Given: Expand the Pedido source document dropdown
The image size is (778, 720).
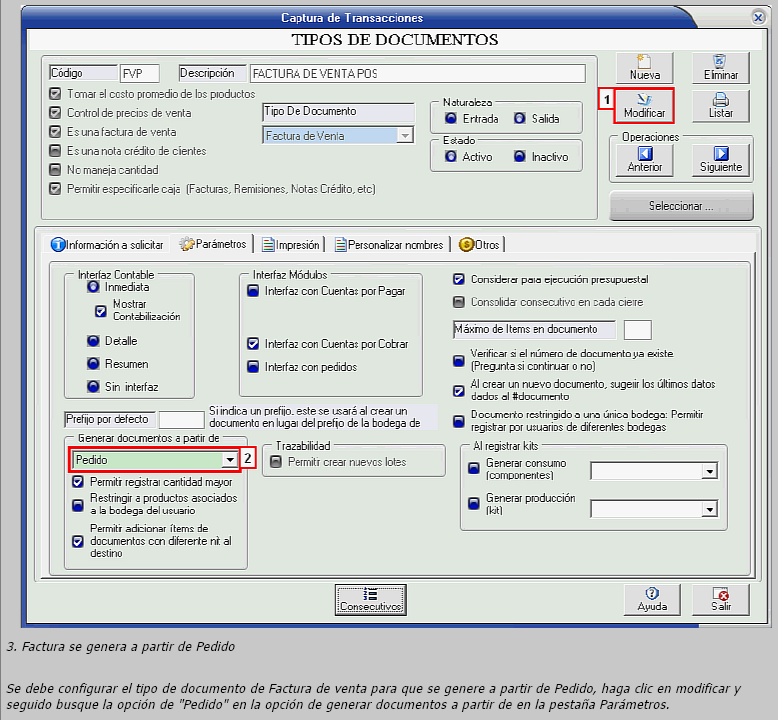Looking at the screenshot, I should pos(230,460).
